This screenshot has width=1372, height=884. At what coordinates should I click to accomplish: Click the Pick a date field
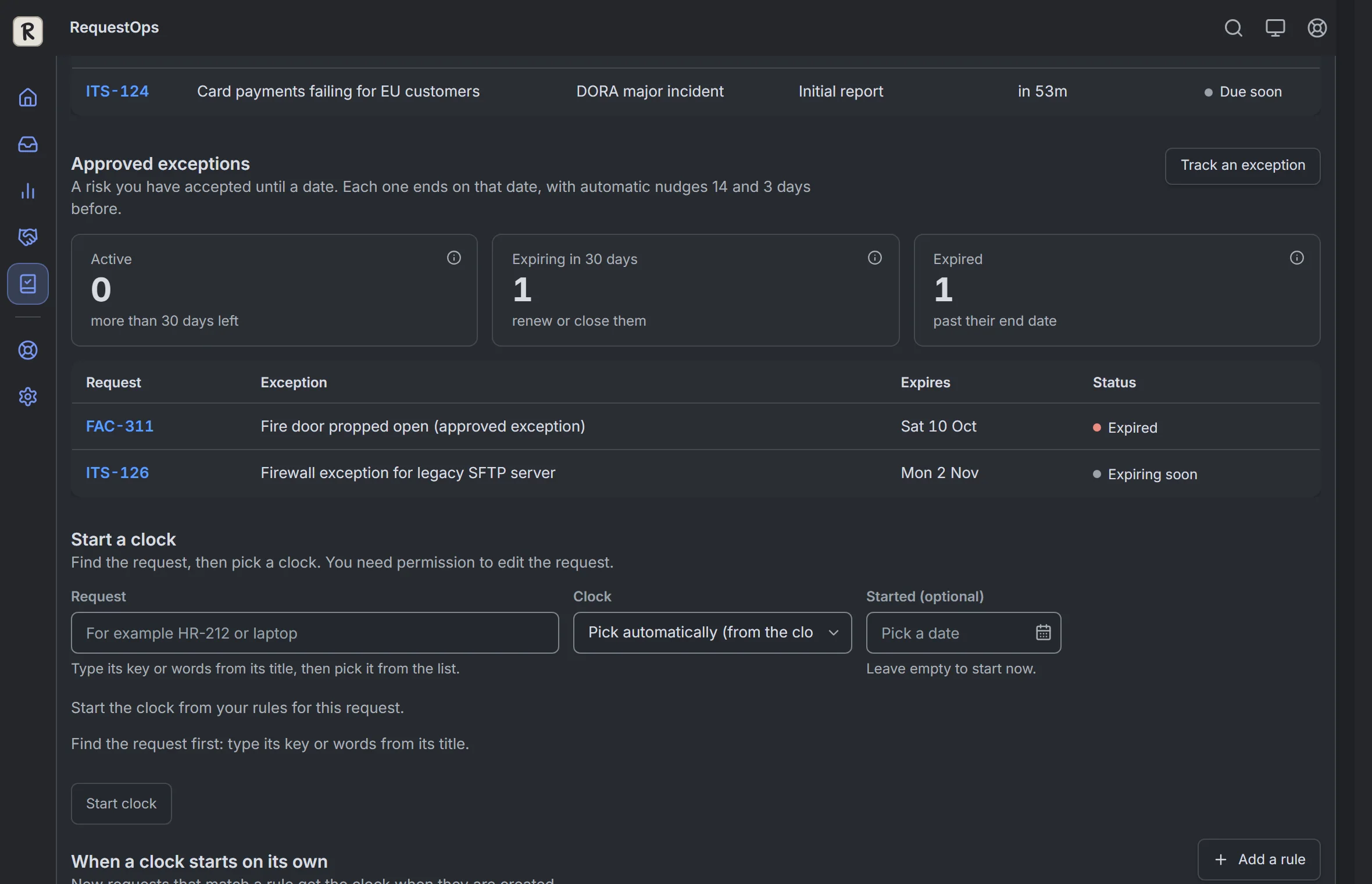963,632
